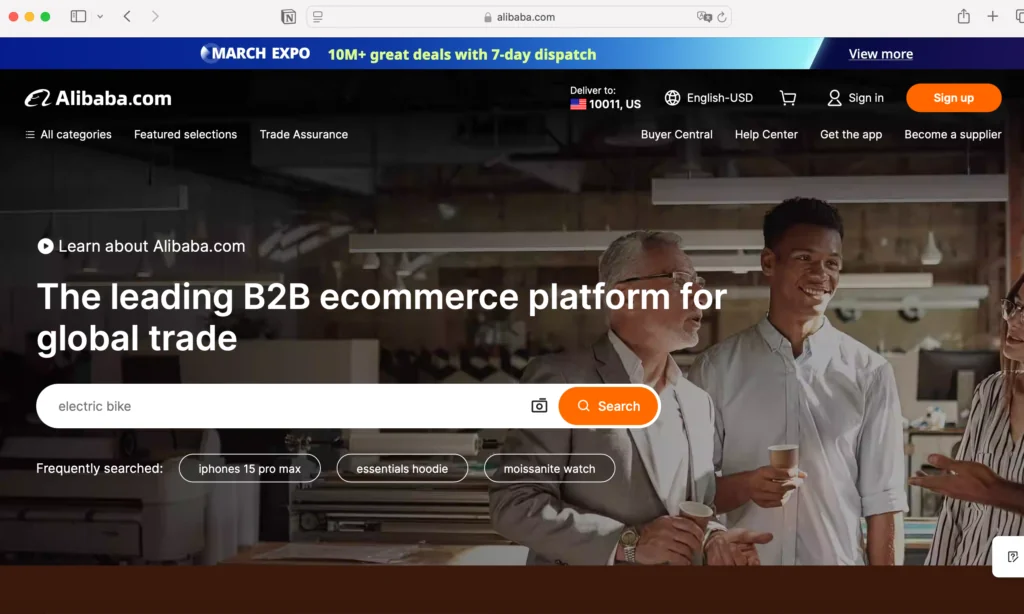Open the Safari sidebar icon
Screen dimensions: 1024x614
(x=77, y=16)
